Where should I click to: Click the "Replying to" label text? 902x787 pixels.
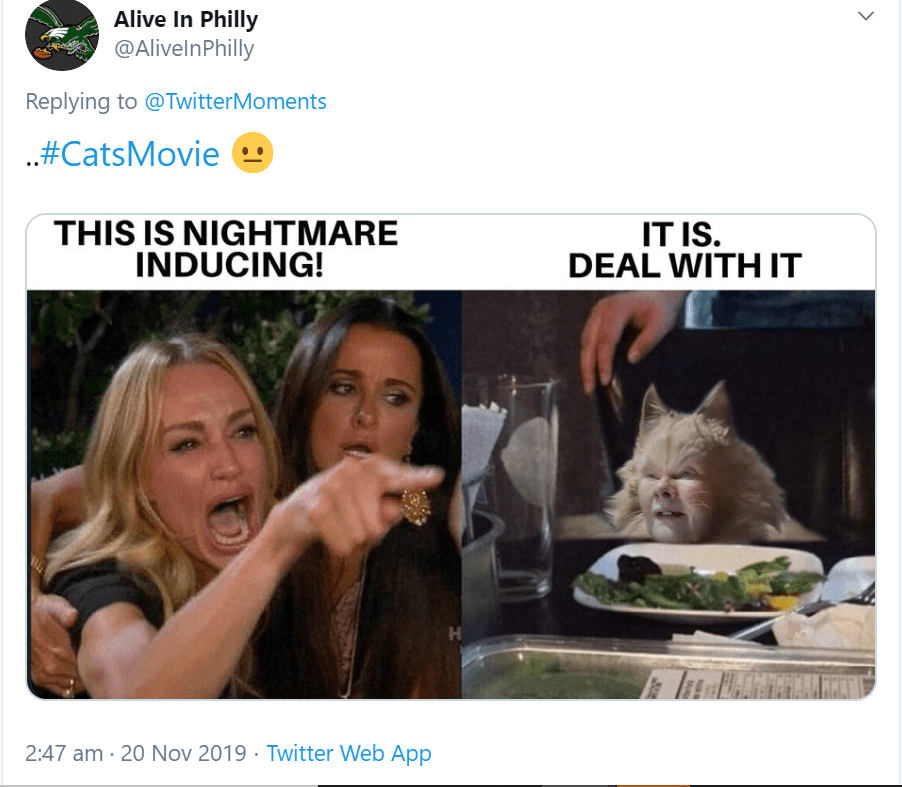pyautogui.click(x=84, y=101)
